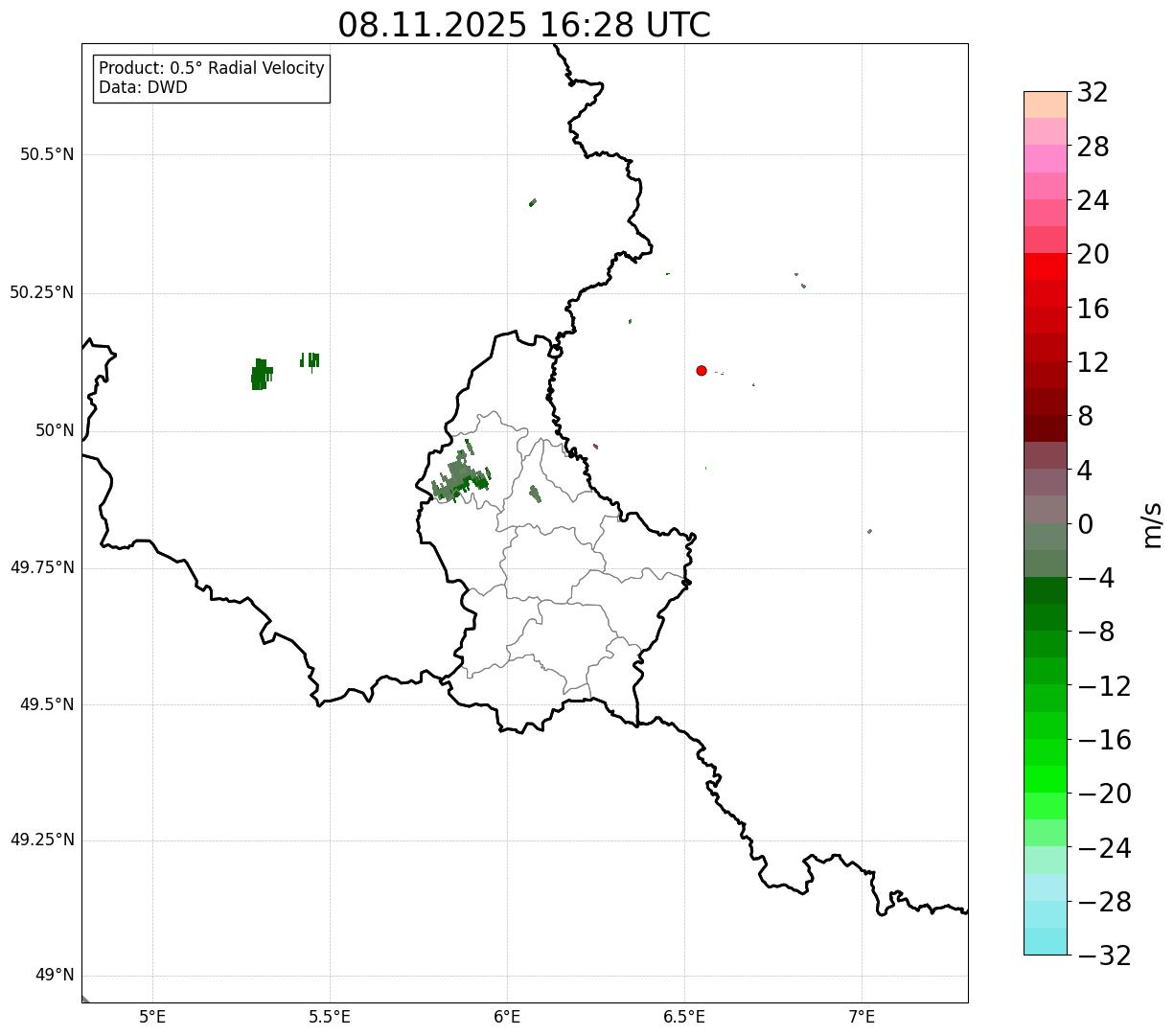This screenshot has width=1174, height=1036.
Task: Click the 49.75°N latitude label
Action: pyautogui.click(x=42, y=567)
